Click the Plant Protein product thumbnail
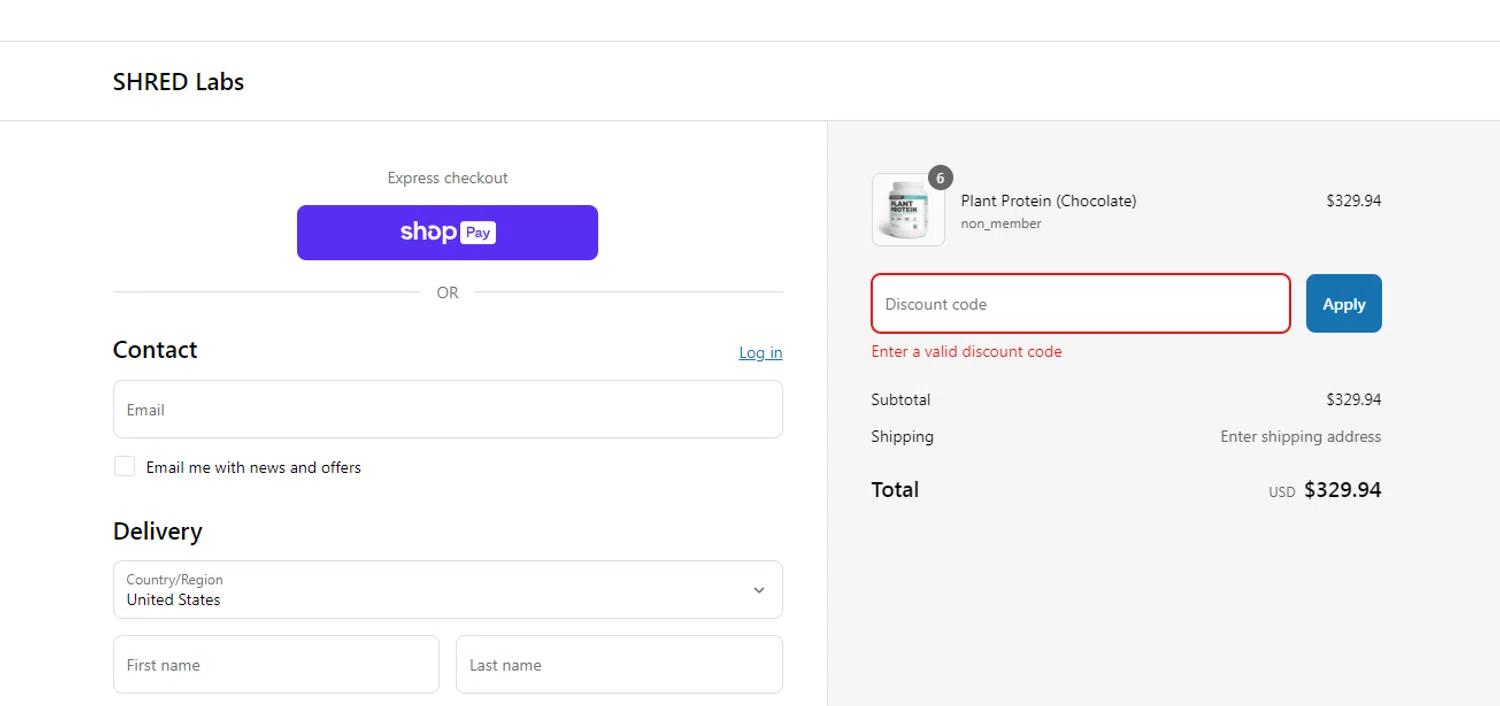1500x706 pixels. click(908, 210)
